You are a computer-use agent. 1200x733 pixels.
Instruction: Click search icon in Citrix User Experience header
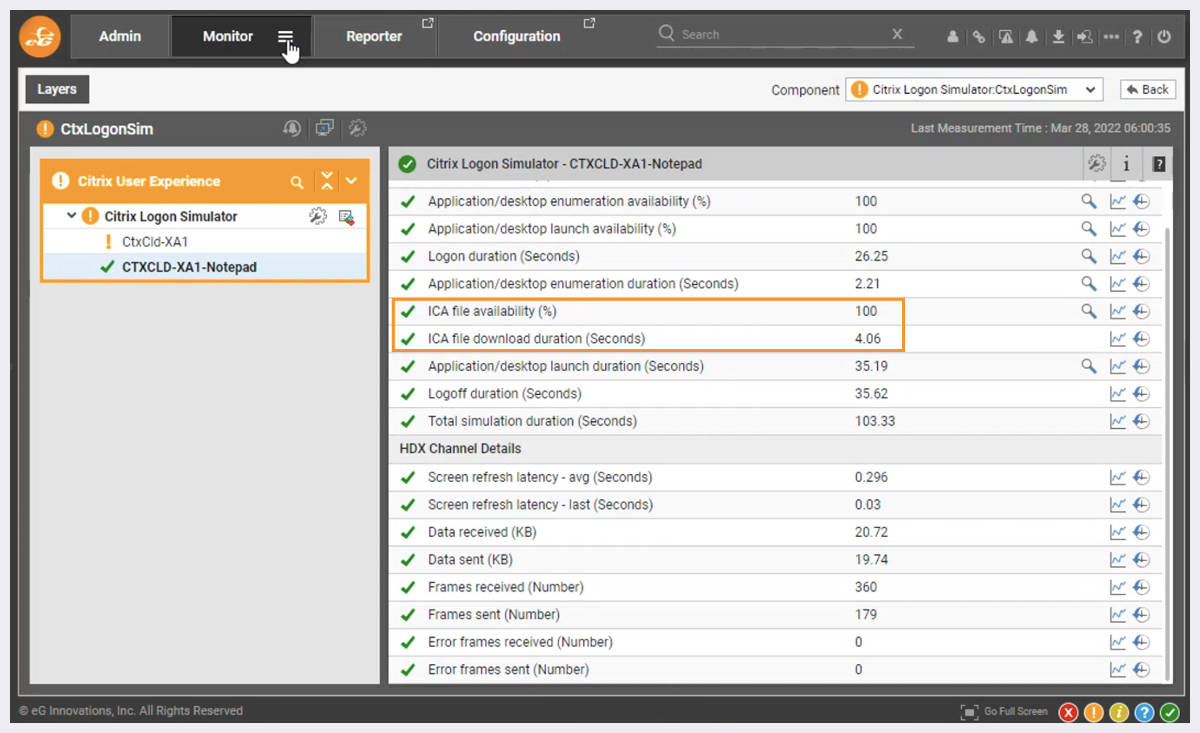[297, 182]
